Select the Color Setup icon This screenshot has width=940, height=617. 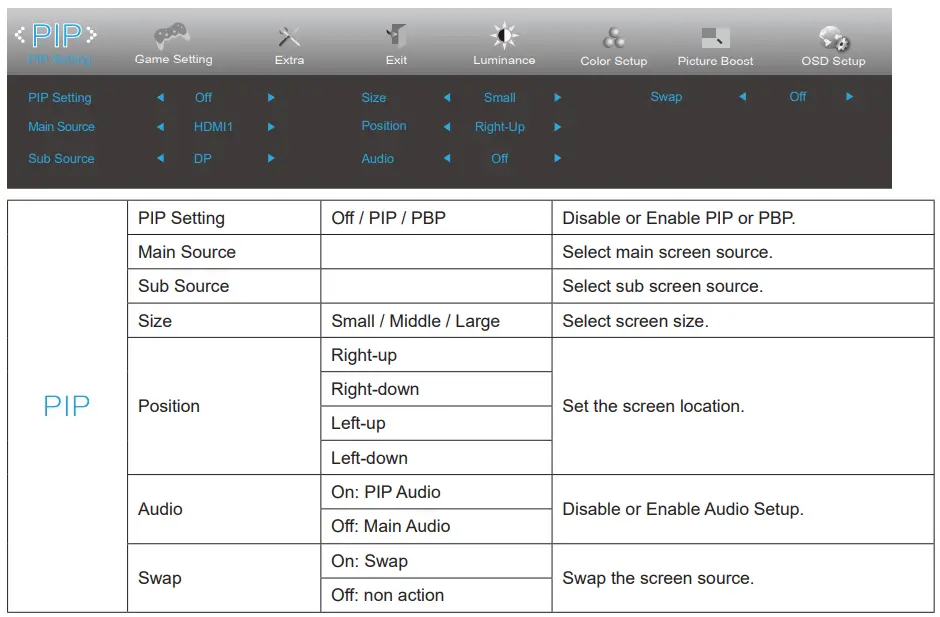click(x=614, y=38)
